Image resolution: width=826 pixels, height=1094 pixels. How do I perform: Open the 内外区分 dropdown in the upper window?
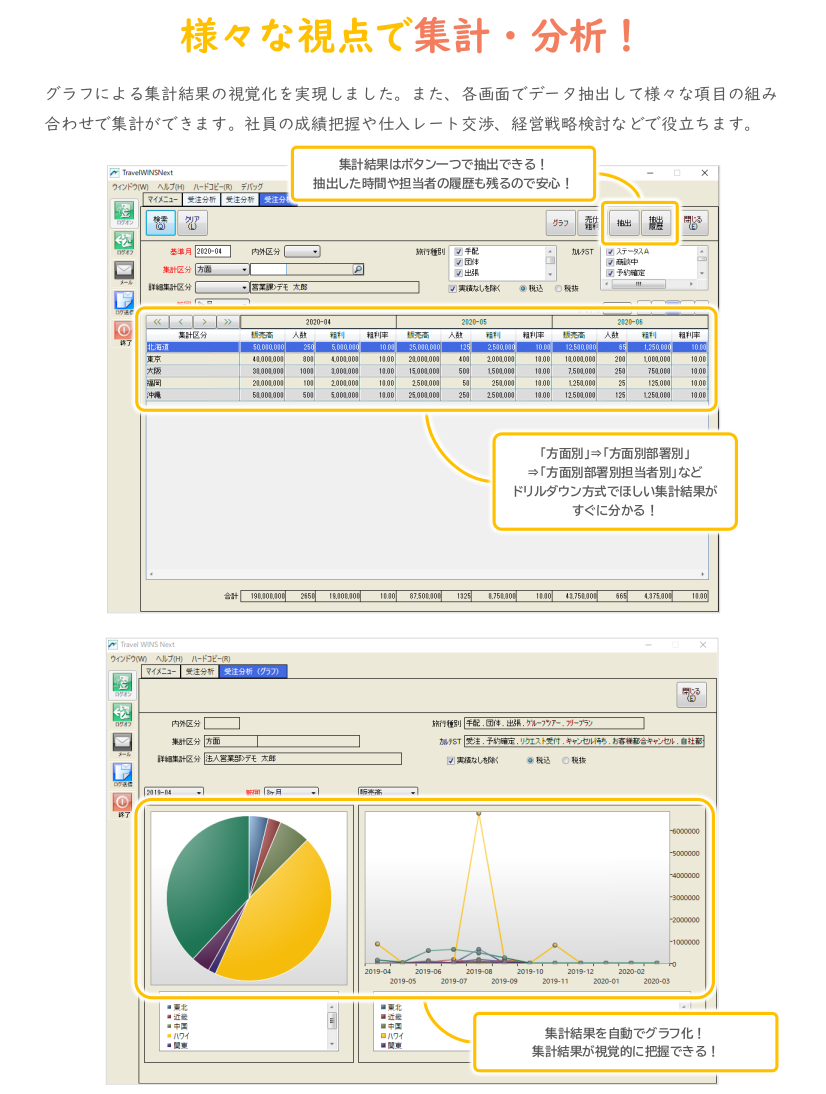tap(302, 251)
